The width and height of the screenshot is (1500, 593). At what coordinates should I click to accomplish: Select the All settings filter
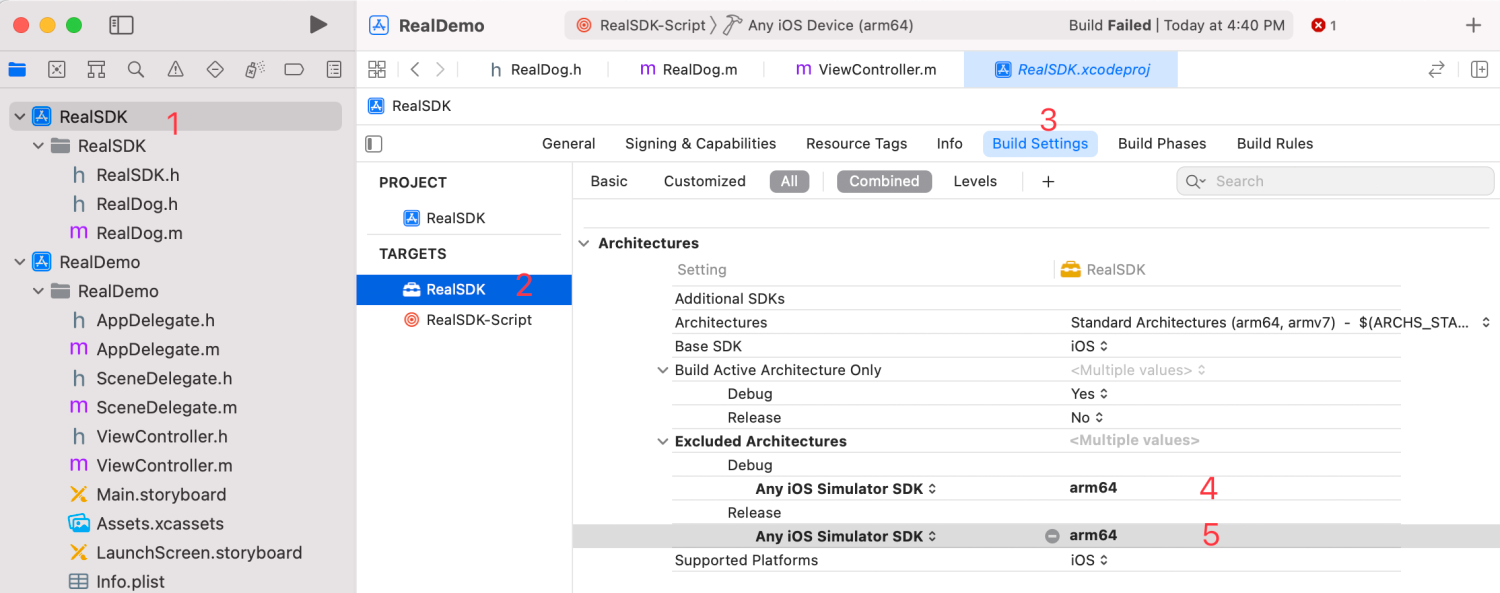tap(789, 181)
